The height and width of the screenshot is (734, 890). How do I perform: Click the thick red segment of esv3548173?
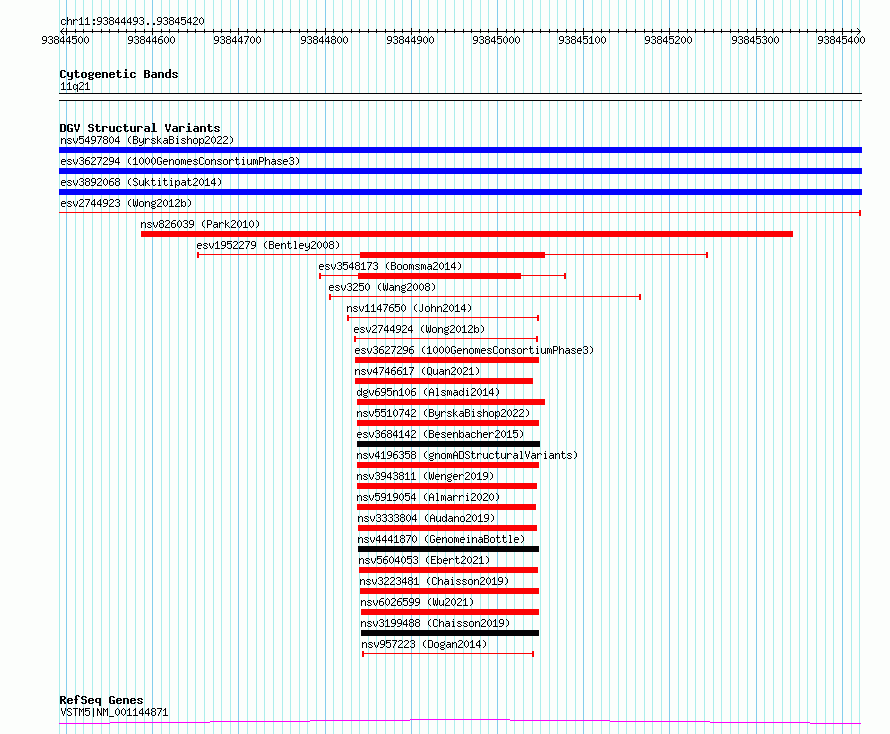click(x=439, y=276)
